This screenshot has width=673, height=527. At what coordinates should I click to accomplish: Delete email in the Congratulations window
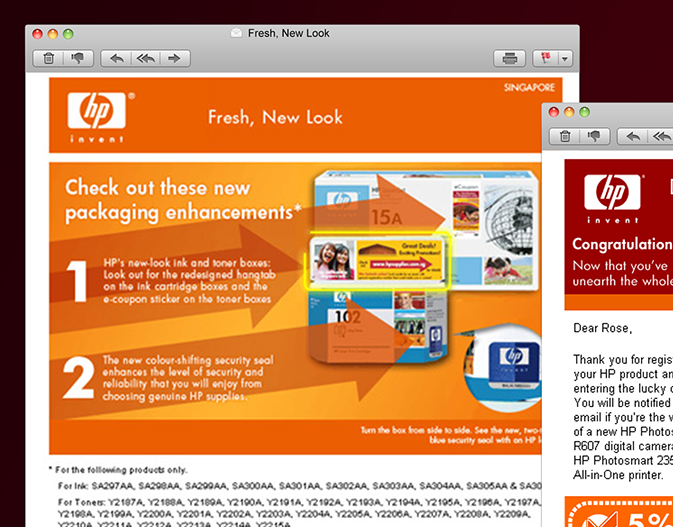565,136
